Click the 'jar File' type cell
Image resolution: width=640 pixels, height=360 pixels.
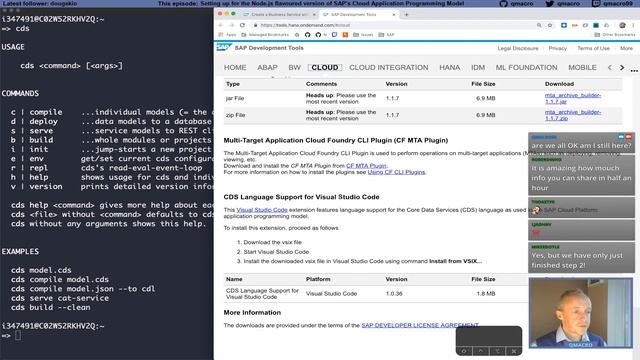(235, 98)
